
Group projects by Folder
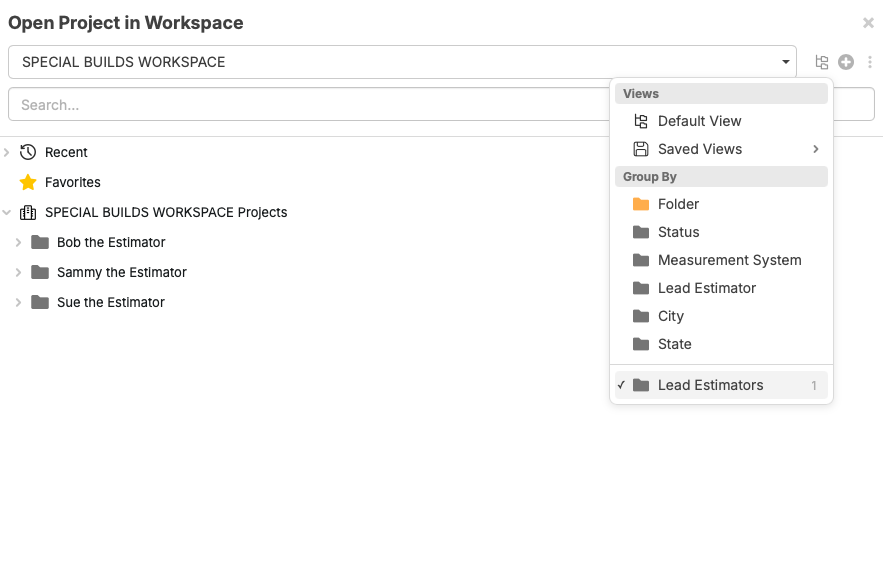[678, 204]
